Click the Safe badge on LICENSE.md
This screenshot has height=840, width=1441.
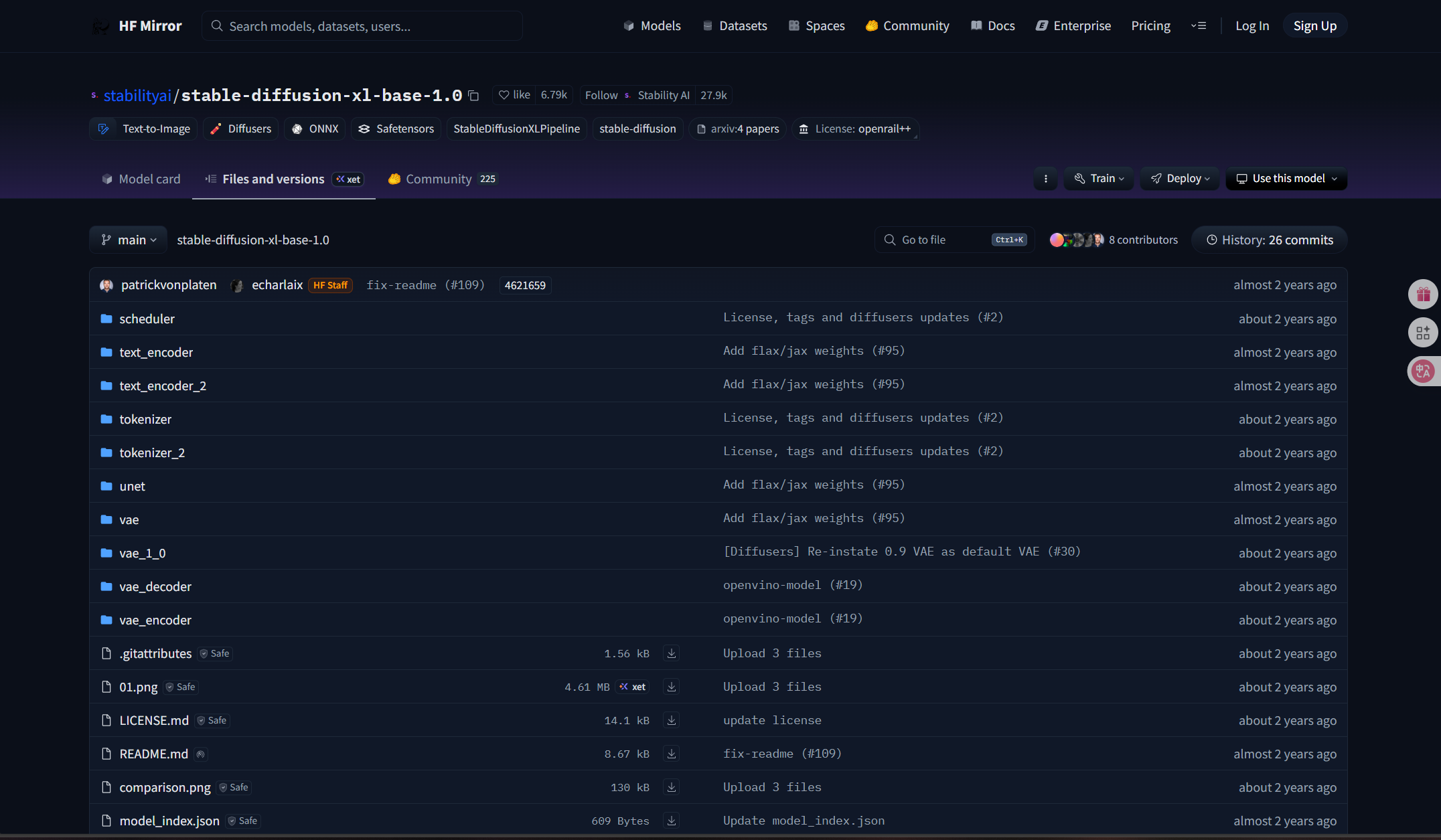[212, 720]
